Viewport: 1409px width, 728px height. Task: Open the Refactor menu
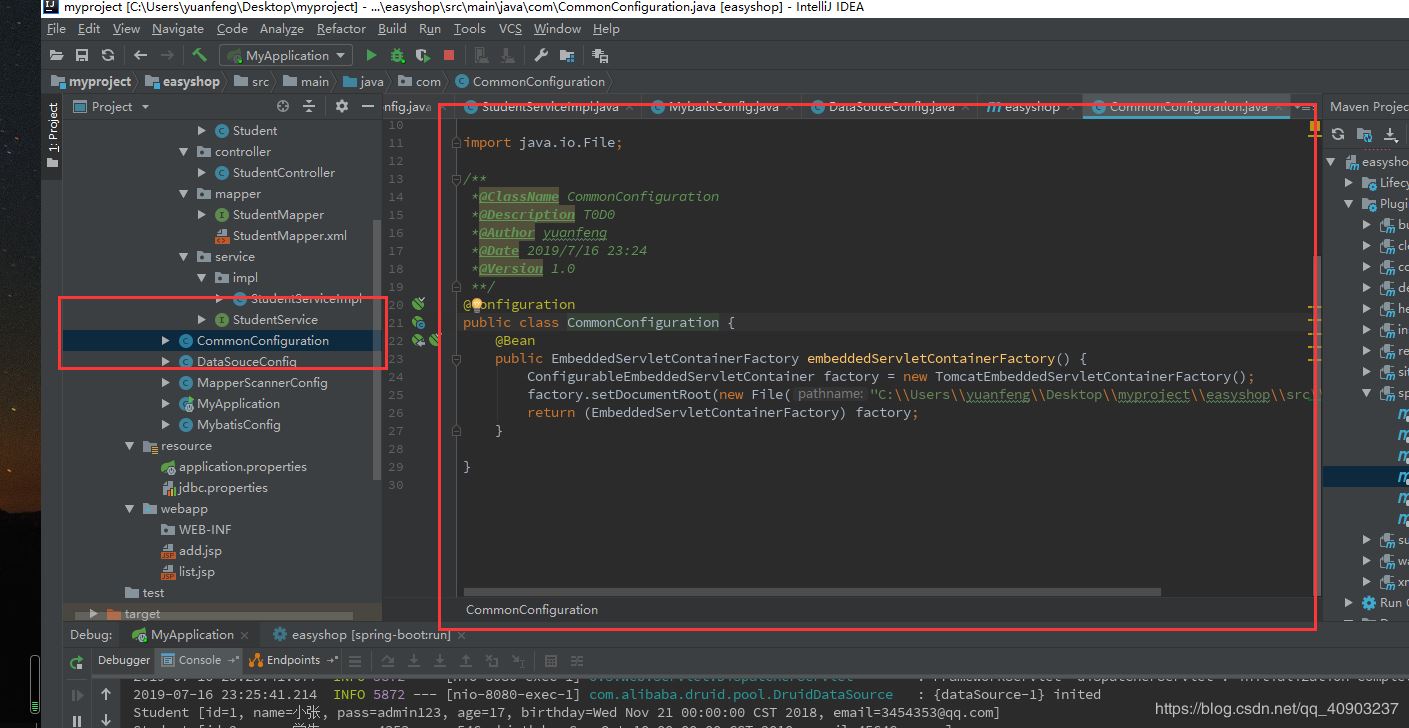(x=341, y=29)
